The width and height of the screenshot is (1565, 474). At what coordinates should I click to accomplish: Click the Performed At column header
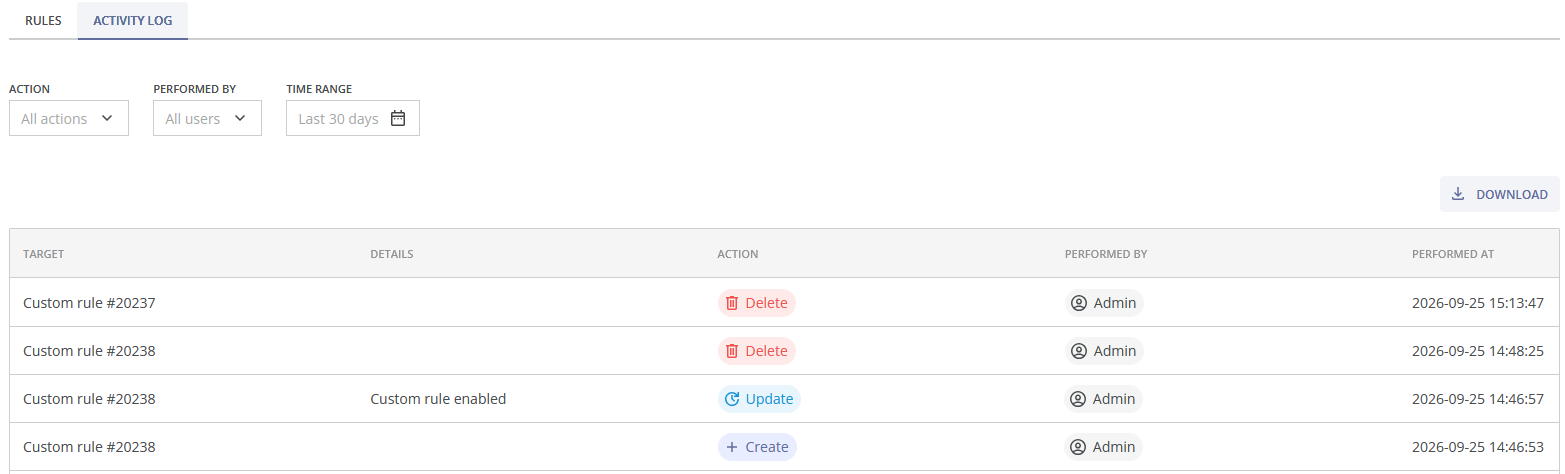(x=1453, y=254)
